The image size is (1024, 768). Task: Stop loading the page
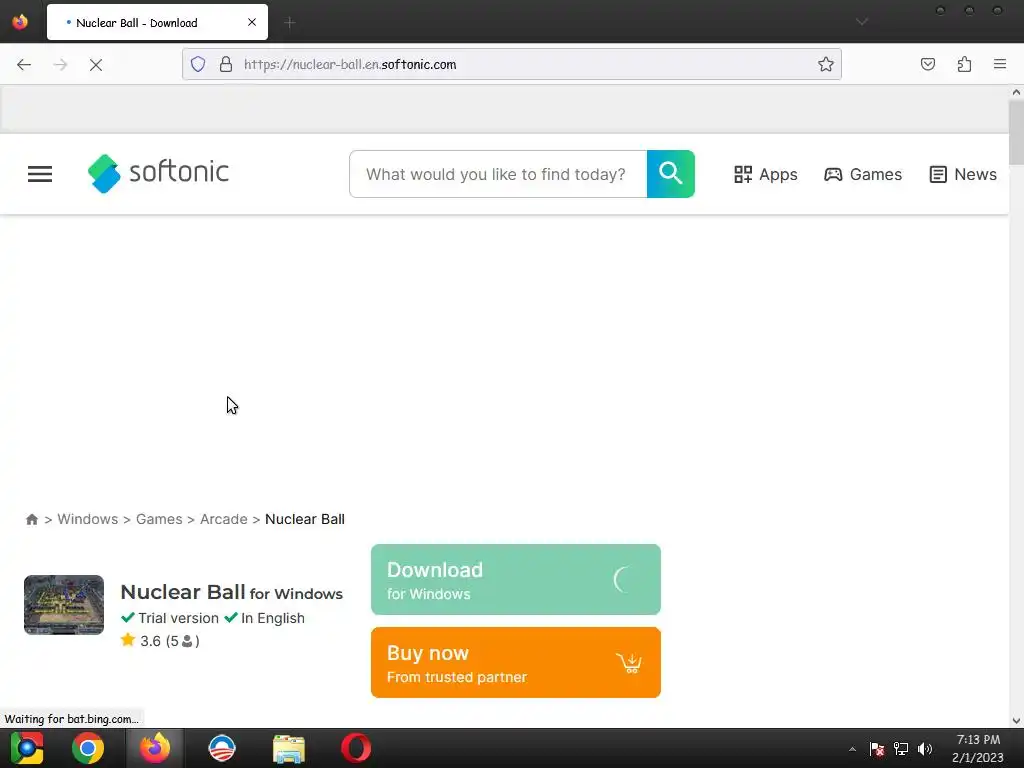(96, 64)
